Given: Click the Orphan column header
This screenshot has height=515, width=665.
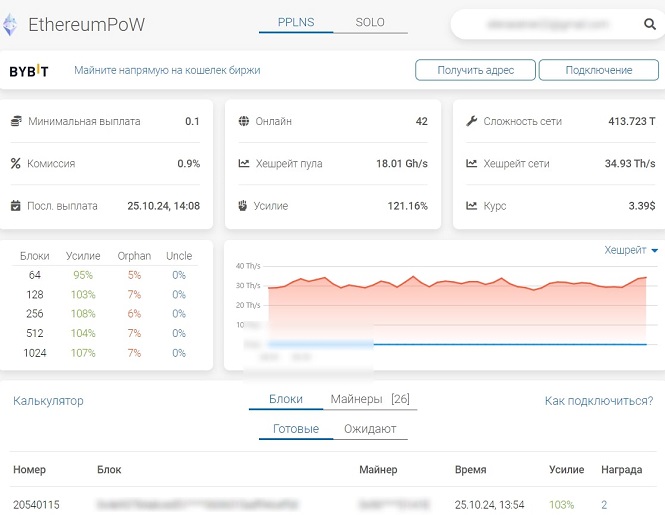Looking at the screenshot, I should pyautogui.click(x=134, y=256).
